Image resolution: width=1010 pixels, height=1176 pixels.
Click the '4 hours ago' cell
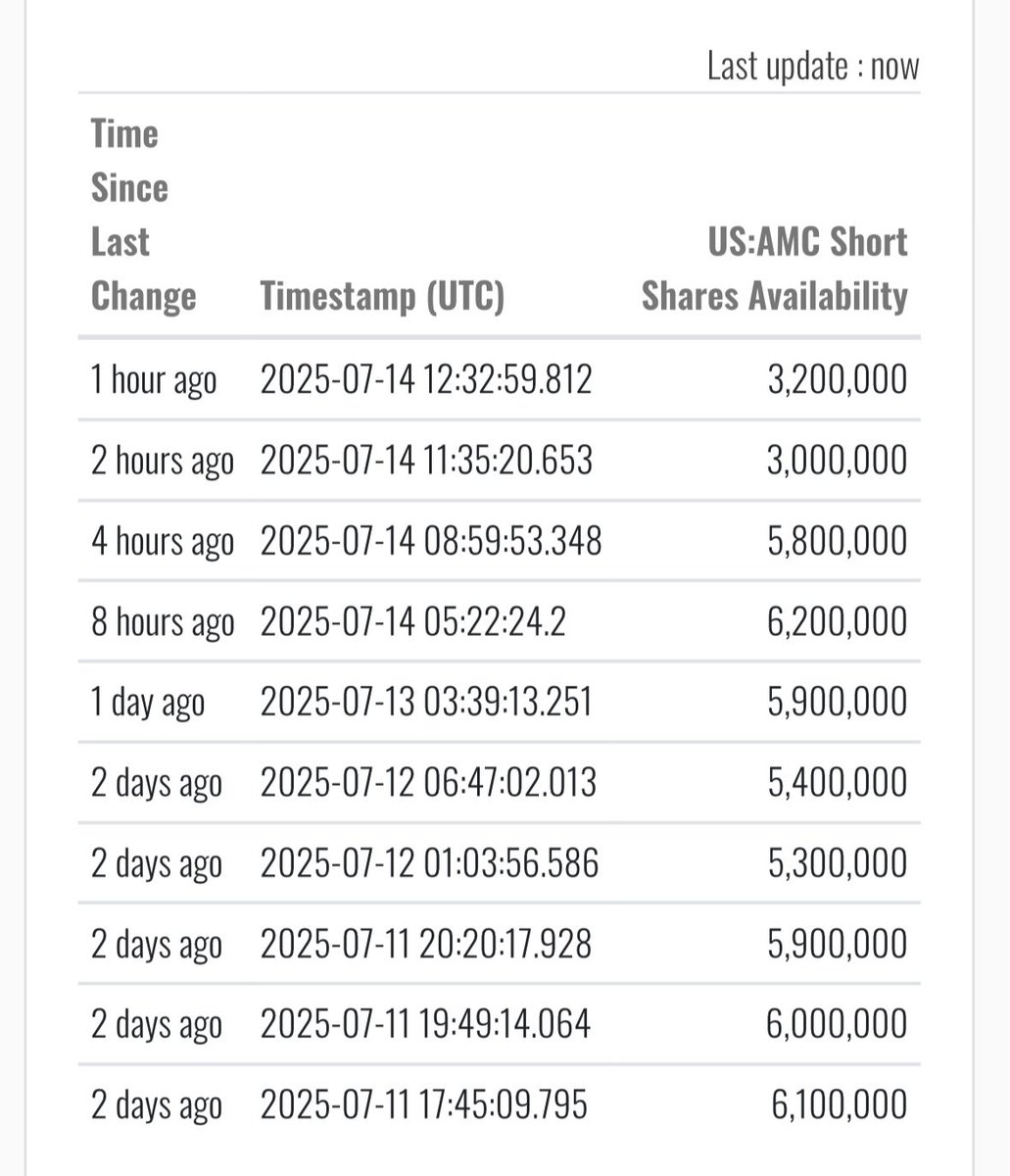(163, 541)
